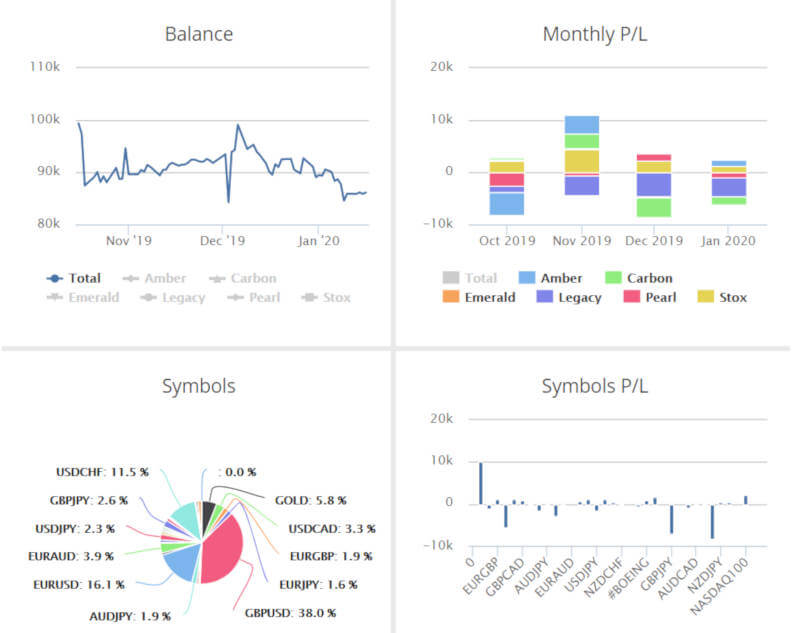The height and width of the screenshot is (633, 800).
Task: Select the blue EURUSD pie slice
Action: point(181,562)
